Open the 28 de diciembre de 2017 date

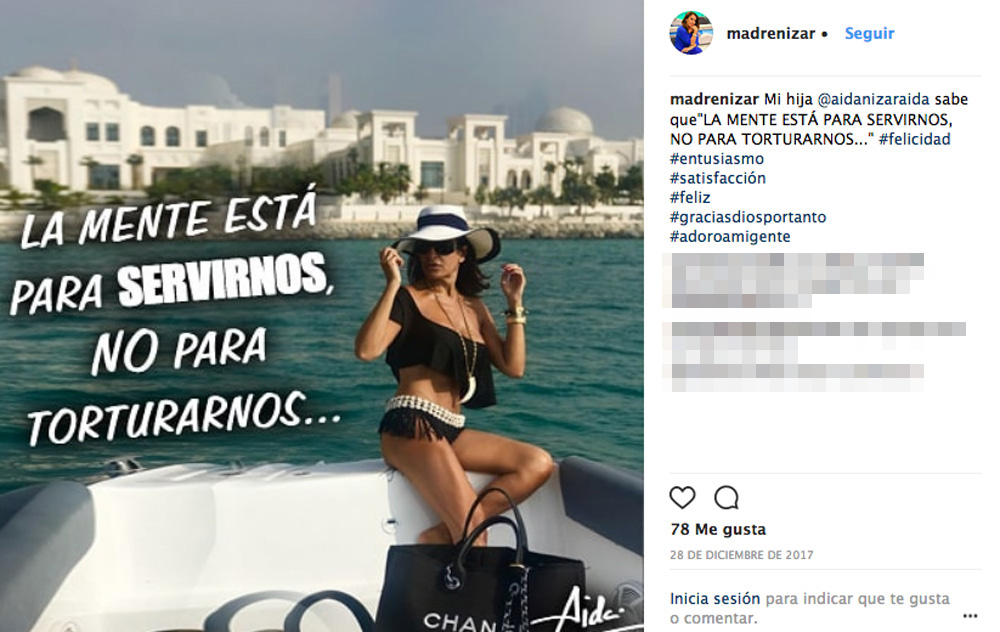741,555
